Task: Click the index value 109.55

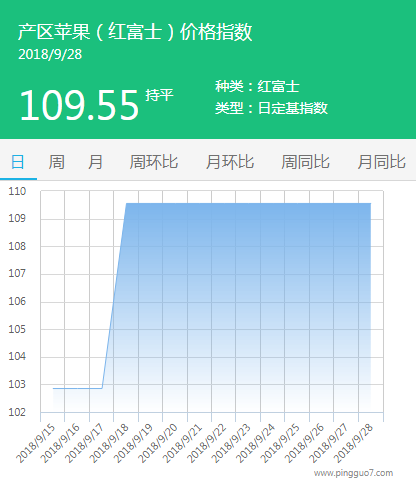Action: (79, 105)
